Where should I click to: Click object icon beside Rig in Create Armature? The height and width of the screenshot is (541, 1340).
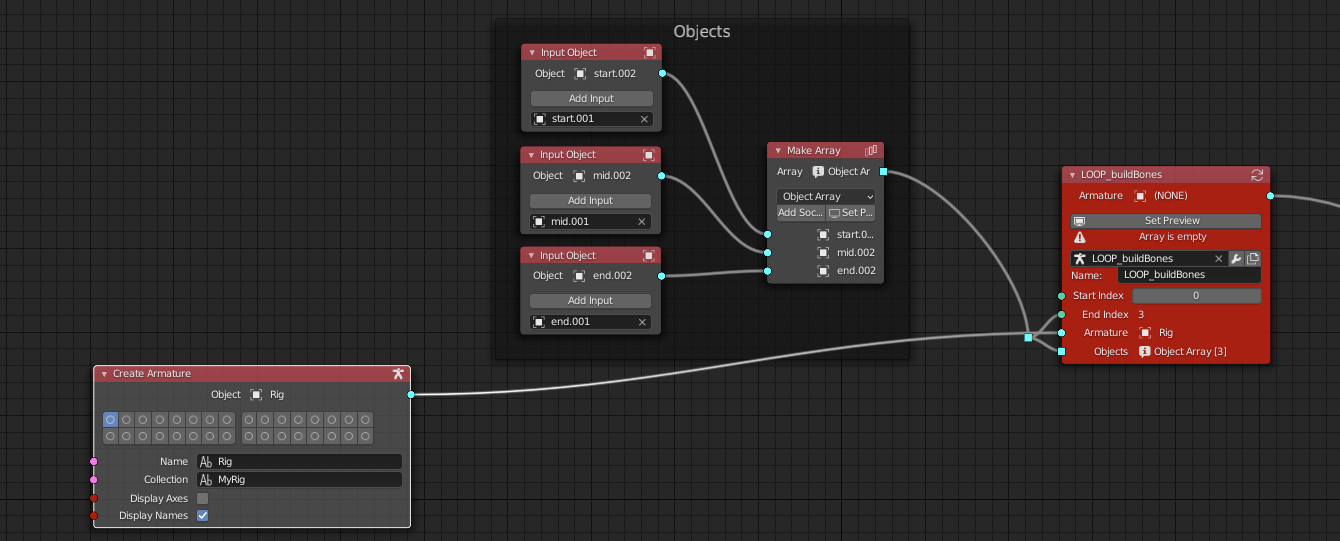[x=257, y=395]
